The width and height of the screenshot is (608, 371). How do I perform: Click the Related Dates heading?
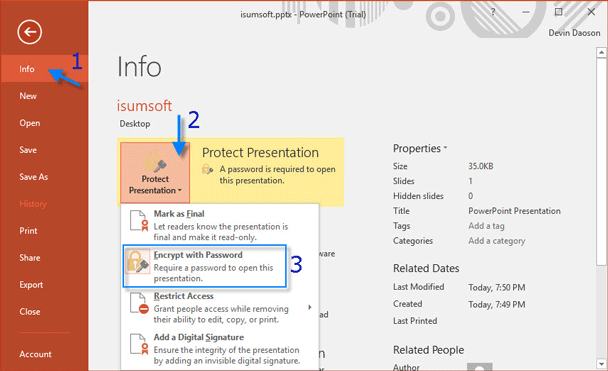(x=426, y=268)
